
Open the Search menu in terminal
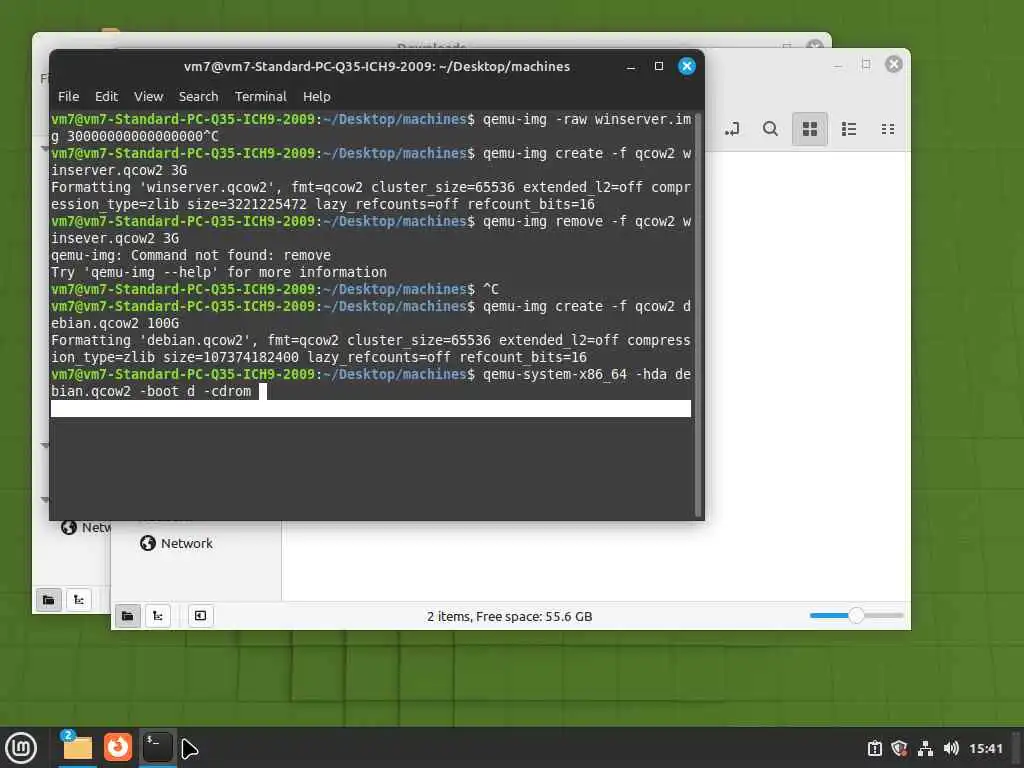coord(199,97)
